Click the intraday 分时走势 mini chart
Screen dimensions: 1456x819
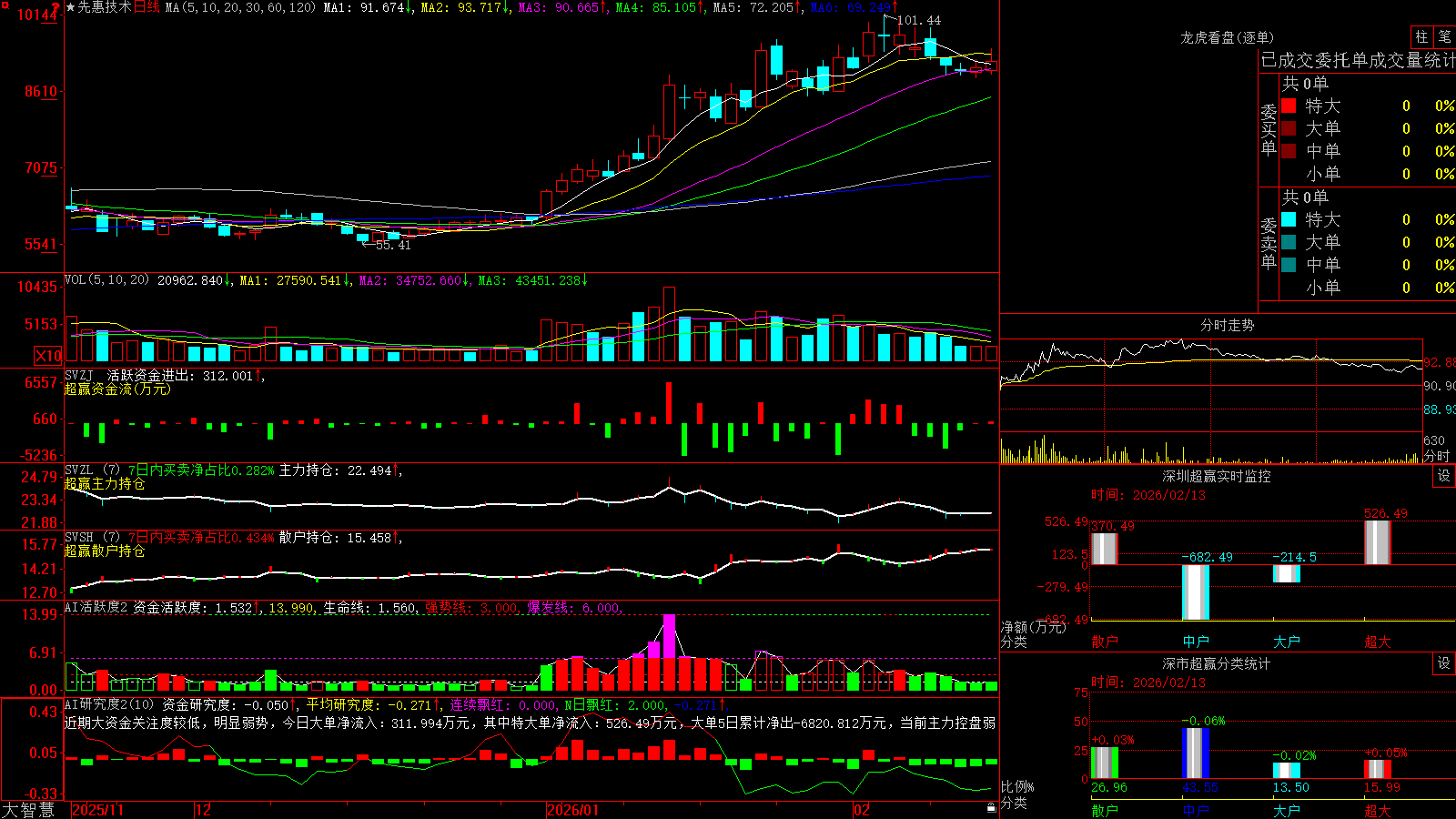click(1211, 400)
